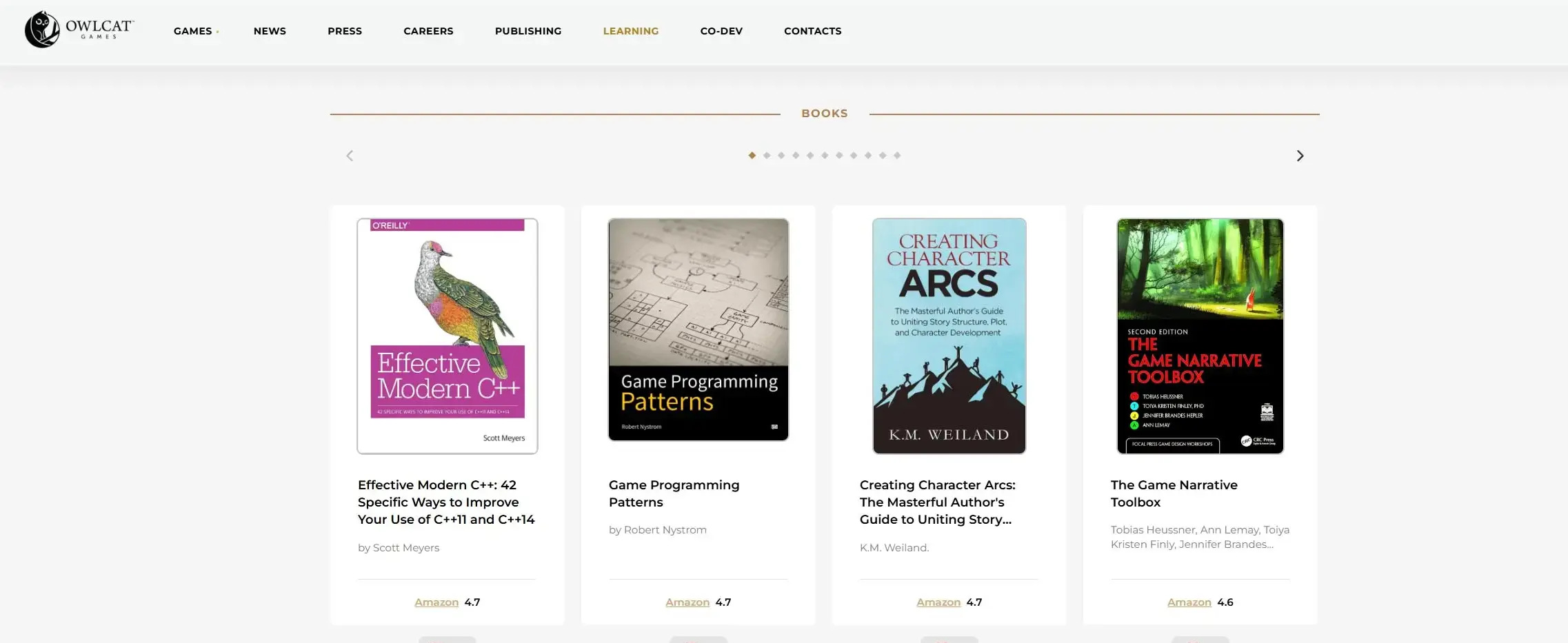The width and height of the screenshot is (1568, 643).
Task: Open the News menu item
Action: 270,31
